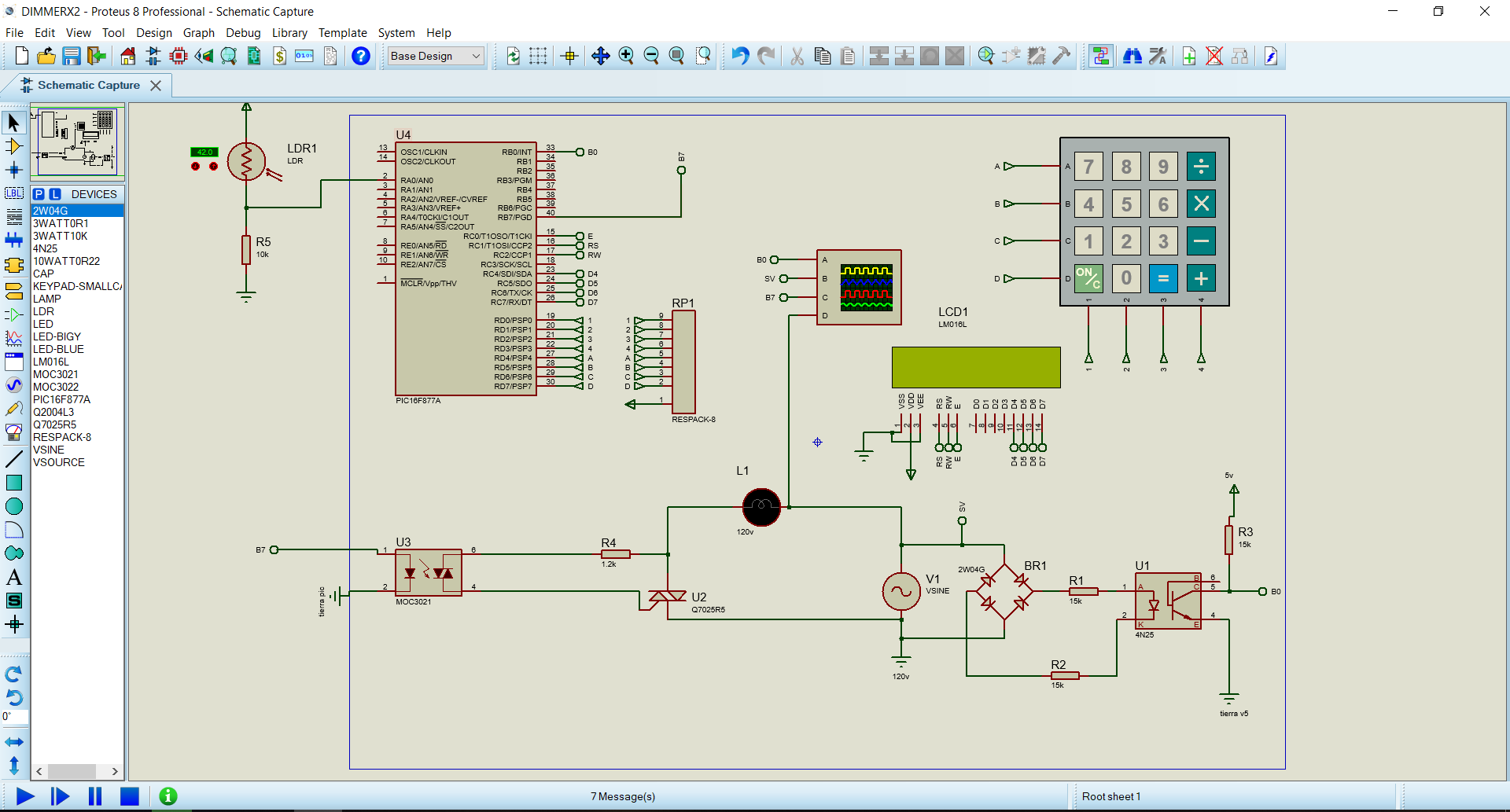The width and height of the screenshot is (1510, 812).
Task: Switch to Component Mode tool
Action: point(13,146)
